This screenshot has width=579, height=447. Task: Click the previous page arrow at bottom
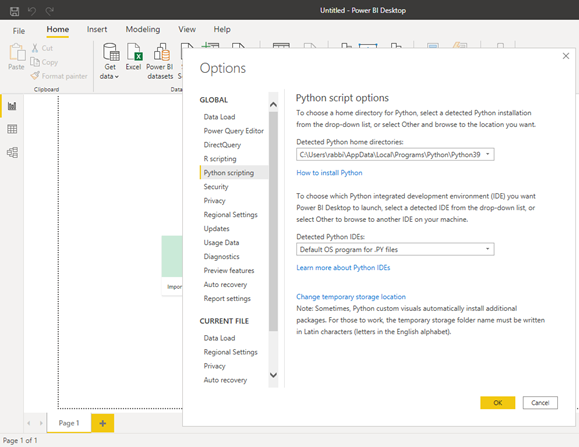click(x=29, y=423)
